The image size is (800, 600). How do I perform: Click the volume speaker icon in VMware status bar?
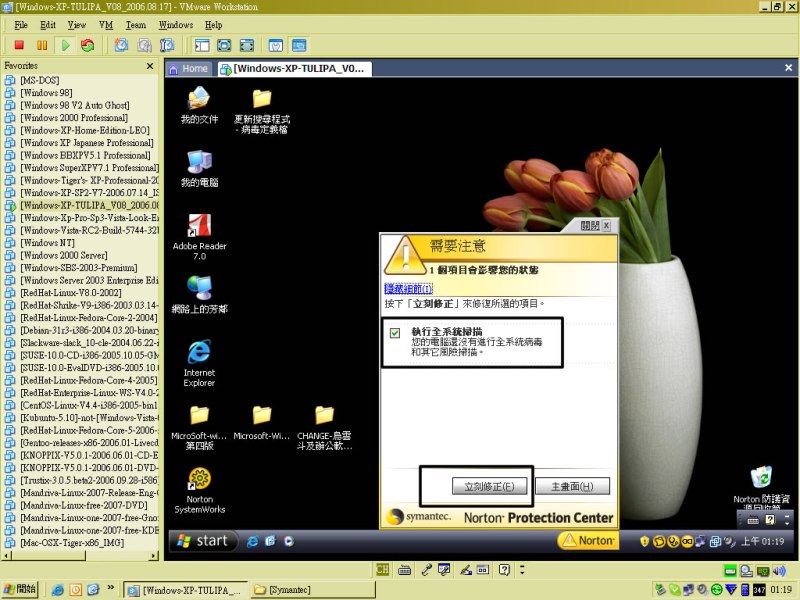click(x=779, y=571)
